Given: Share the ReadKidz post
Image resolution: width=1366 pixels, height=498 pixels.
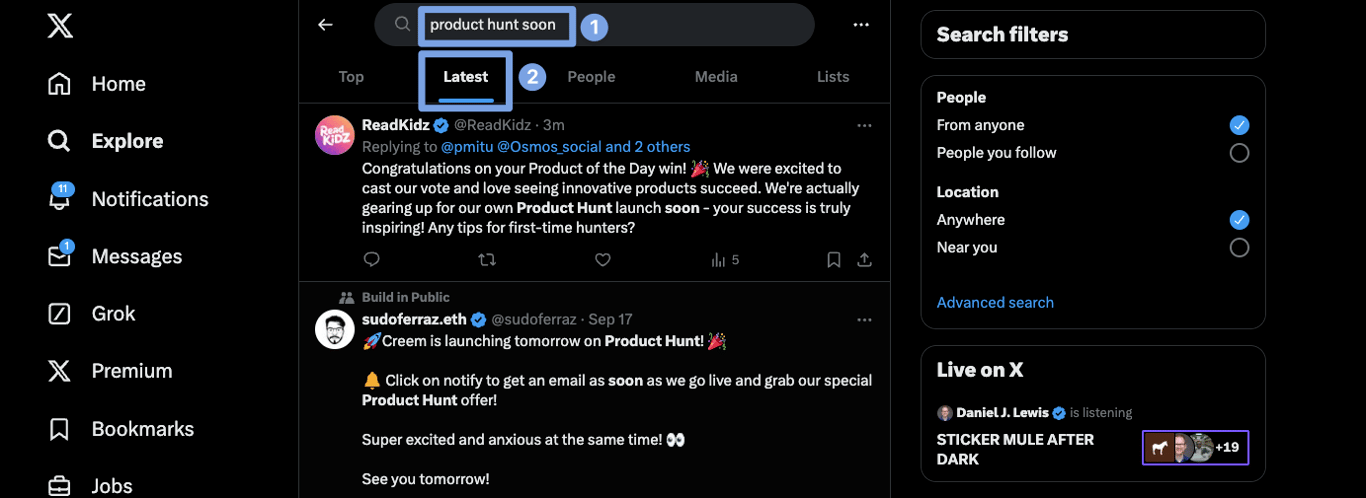Looking at the screenshot, I should 865,260.
